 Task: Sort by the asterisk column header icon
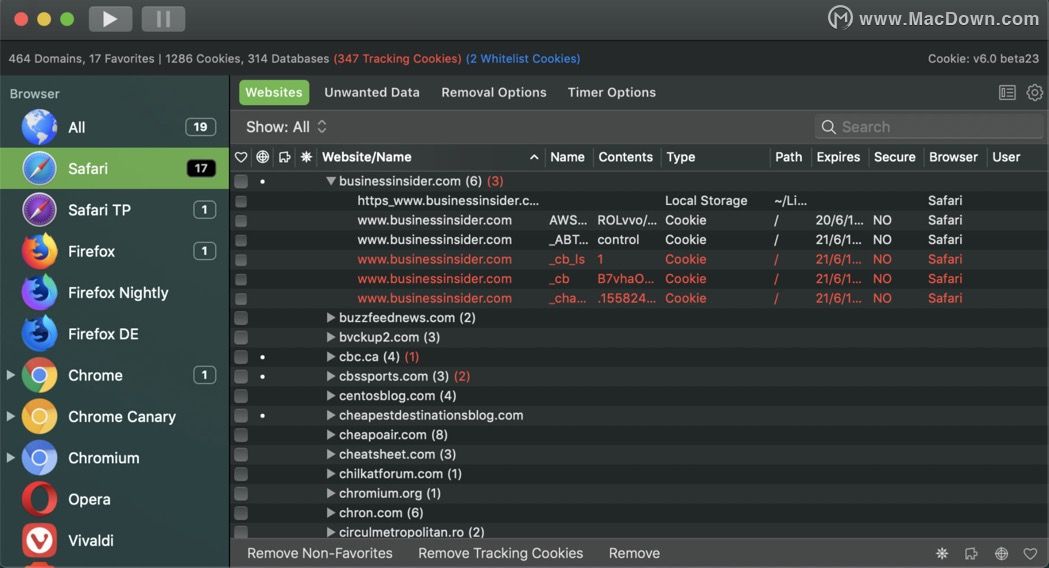tap(306, 157)
